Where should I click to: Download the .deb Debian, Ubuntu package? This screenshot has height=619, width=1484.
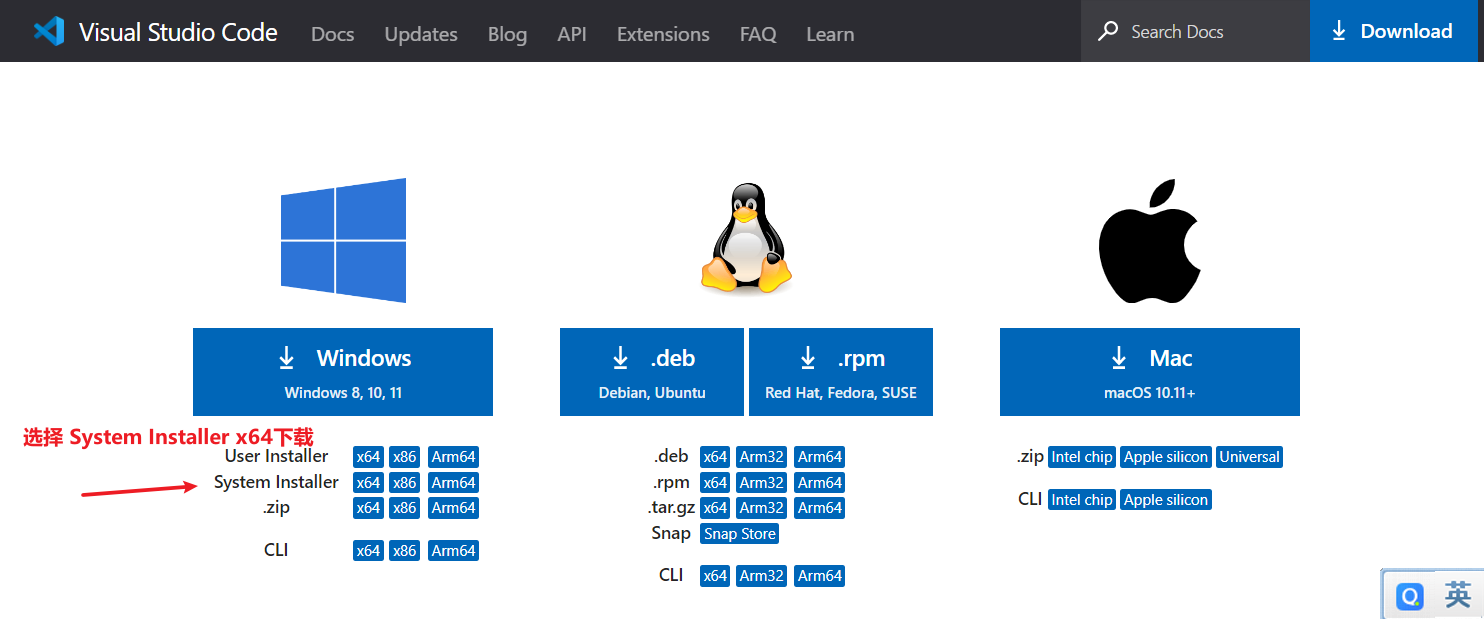[652, 372]
